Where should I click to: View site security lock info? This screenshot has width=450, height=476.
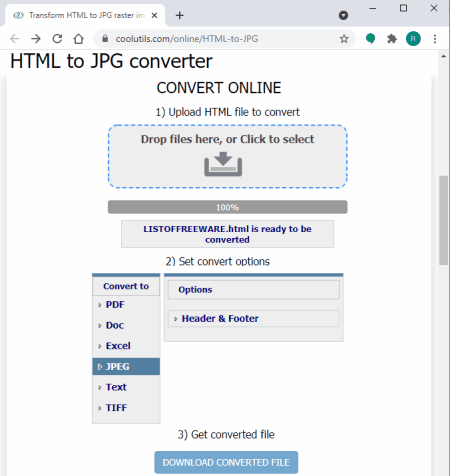[105, 39]
